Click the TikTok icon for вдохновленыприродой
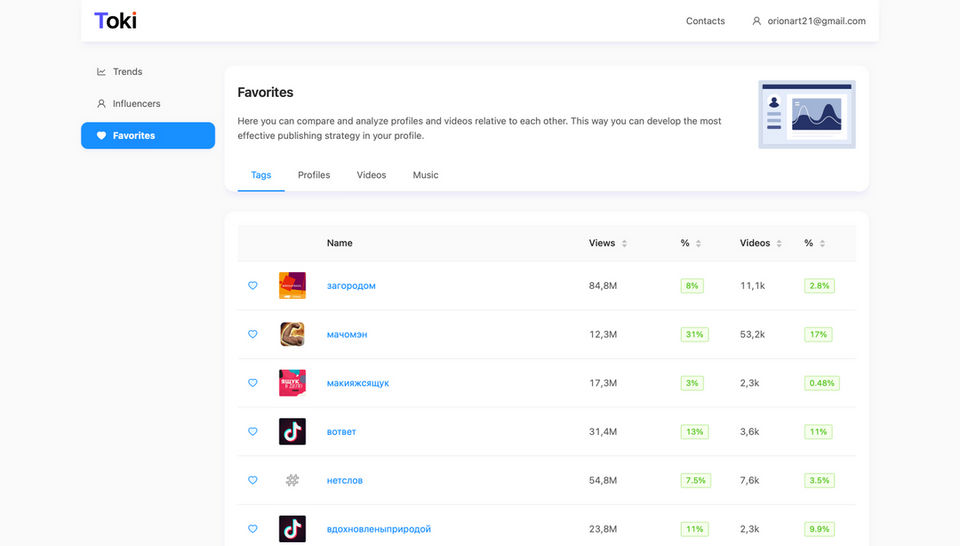The height and width of the screenshot is (546, 960). point(292,529)
